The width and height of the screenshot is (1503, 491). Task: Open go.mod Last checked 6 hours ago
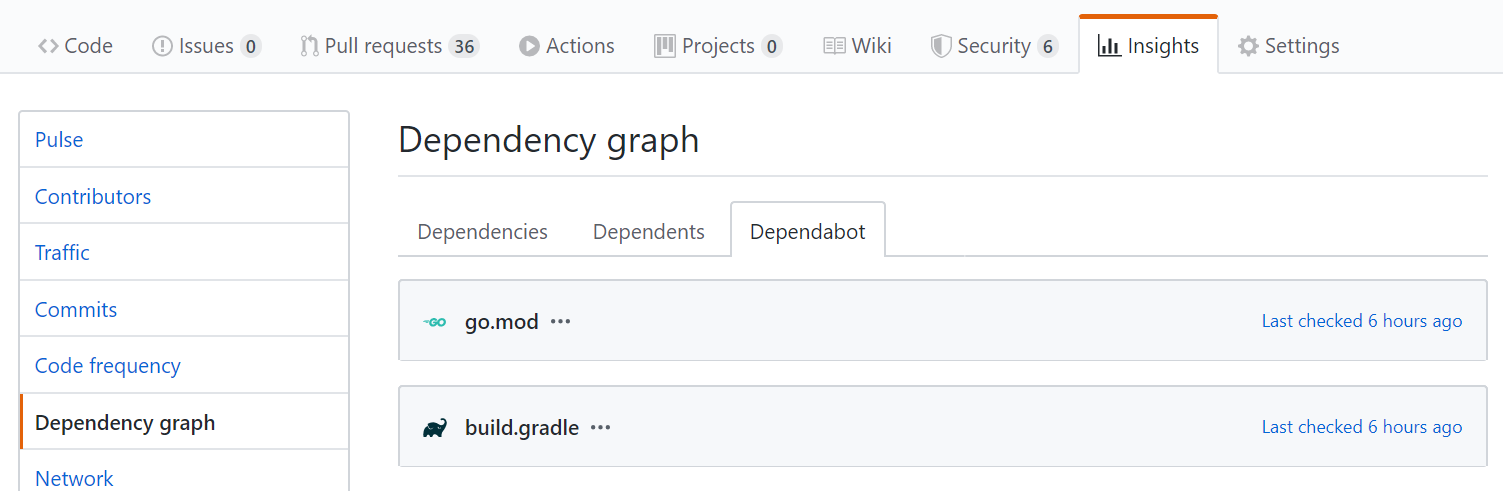[x=1362, y=321]
